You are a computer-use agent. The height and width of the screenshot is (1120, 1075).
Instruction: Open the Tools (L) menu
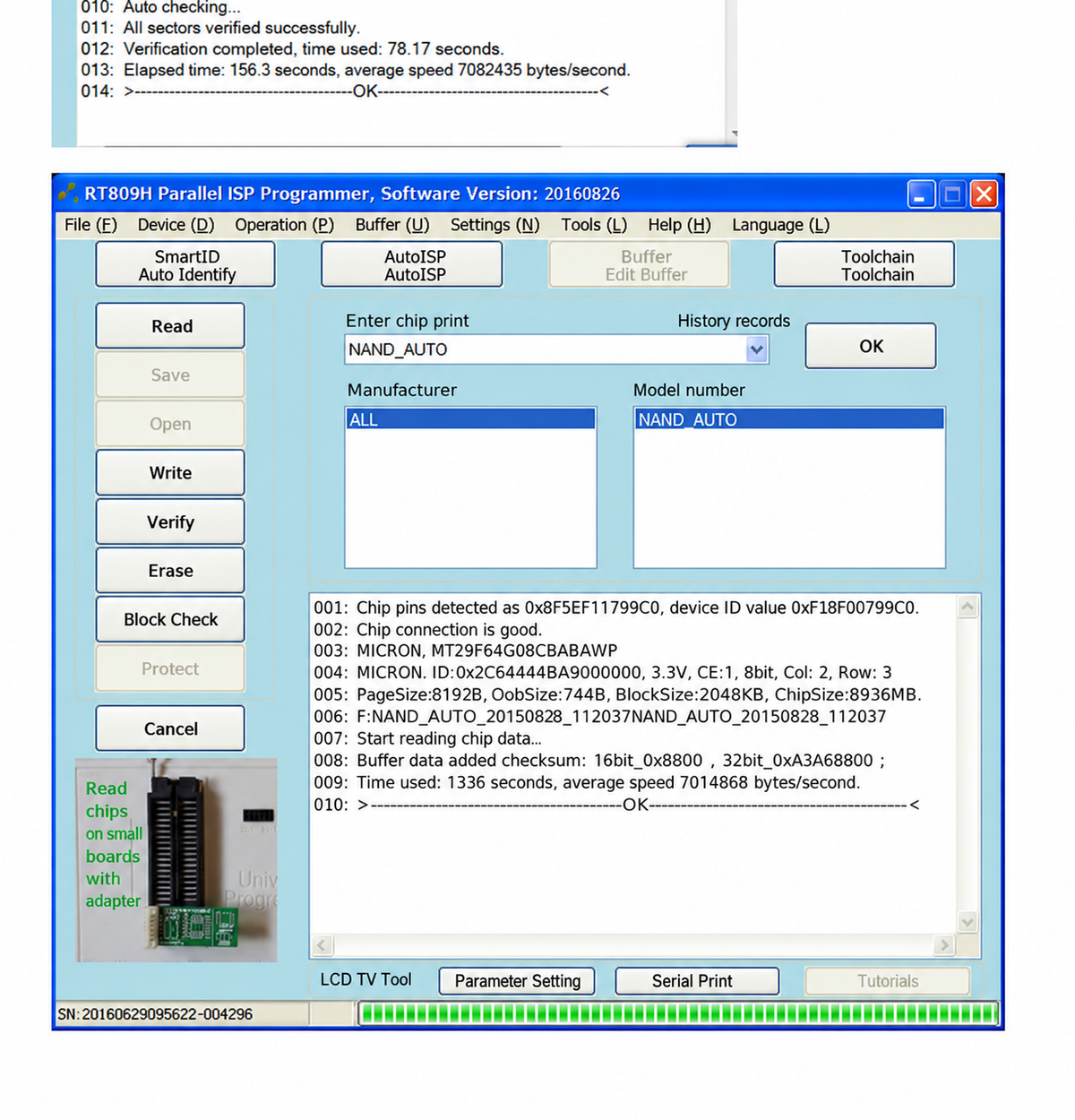[594, 225]
